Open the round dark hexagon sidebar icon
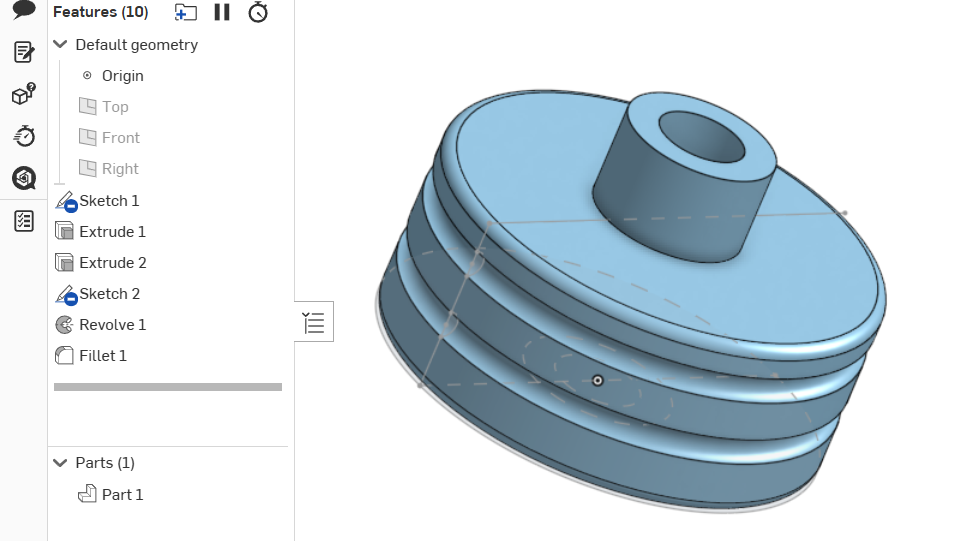Image resolution: width=959 pixels, height=541 pixels. pos(24,178)
